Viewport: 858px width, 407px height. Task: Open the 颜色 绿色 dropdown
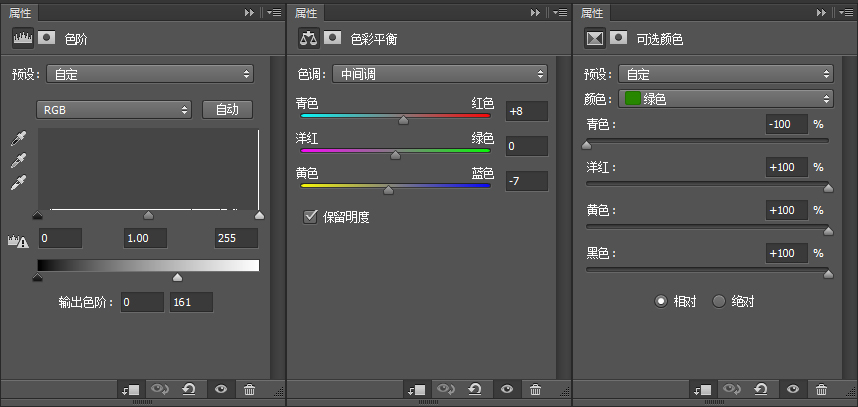pos(726,99)
